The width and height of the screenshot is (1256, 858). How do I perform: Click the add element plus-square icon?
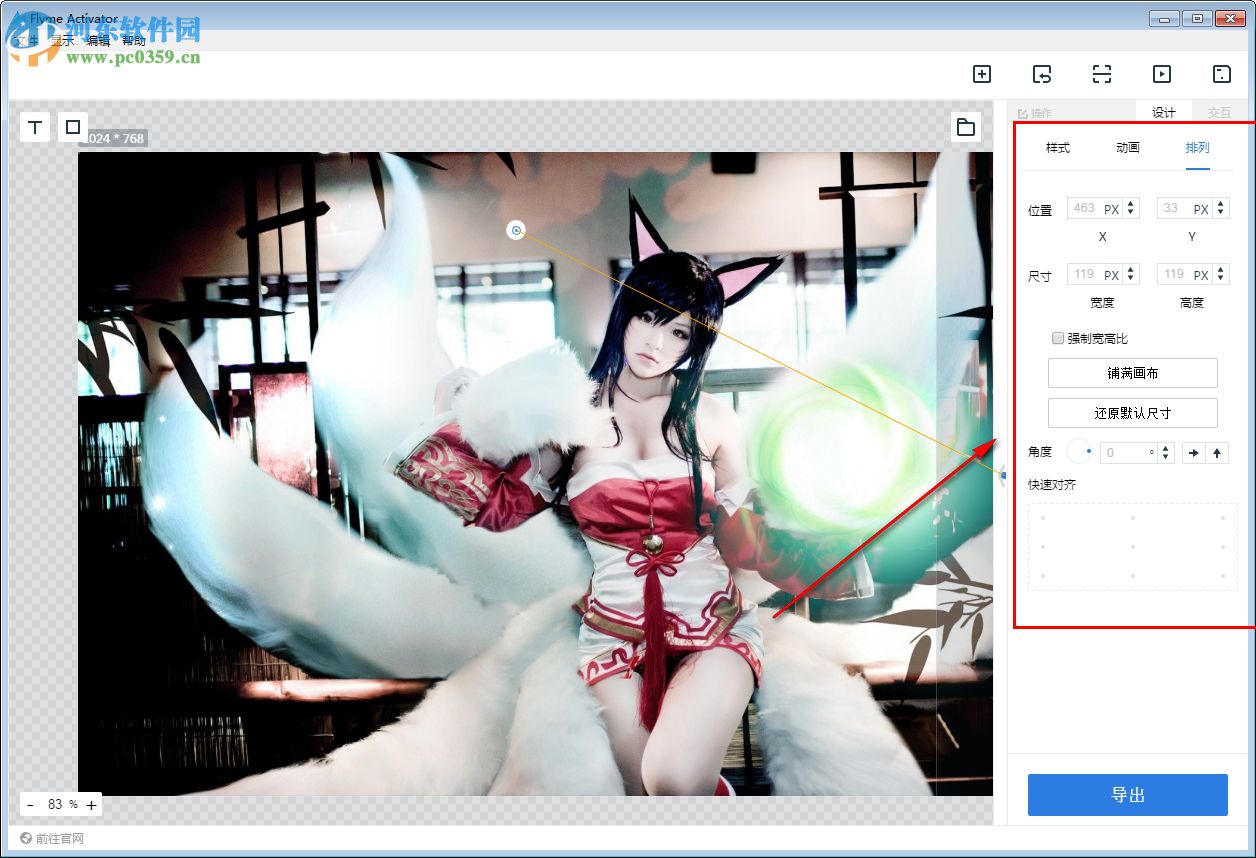[982, 74]
